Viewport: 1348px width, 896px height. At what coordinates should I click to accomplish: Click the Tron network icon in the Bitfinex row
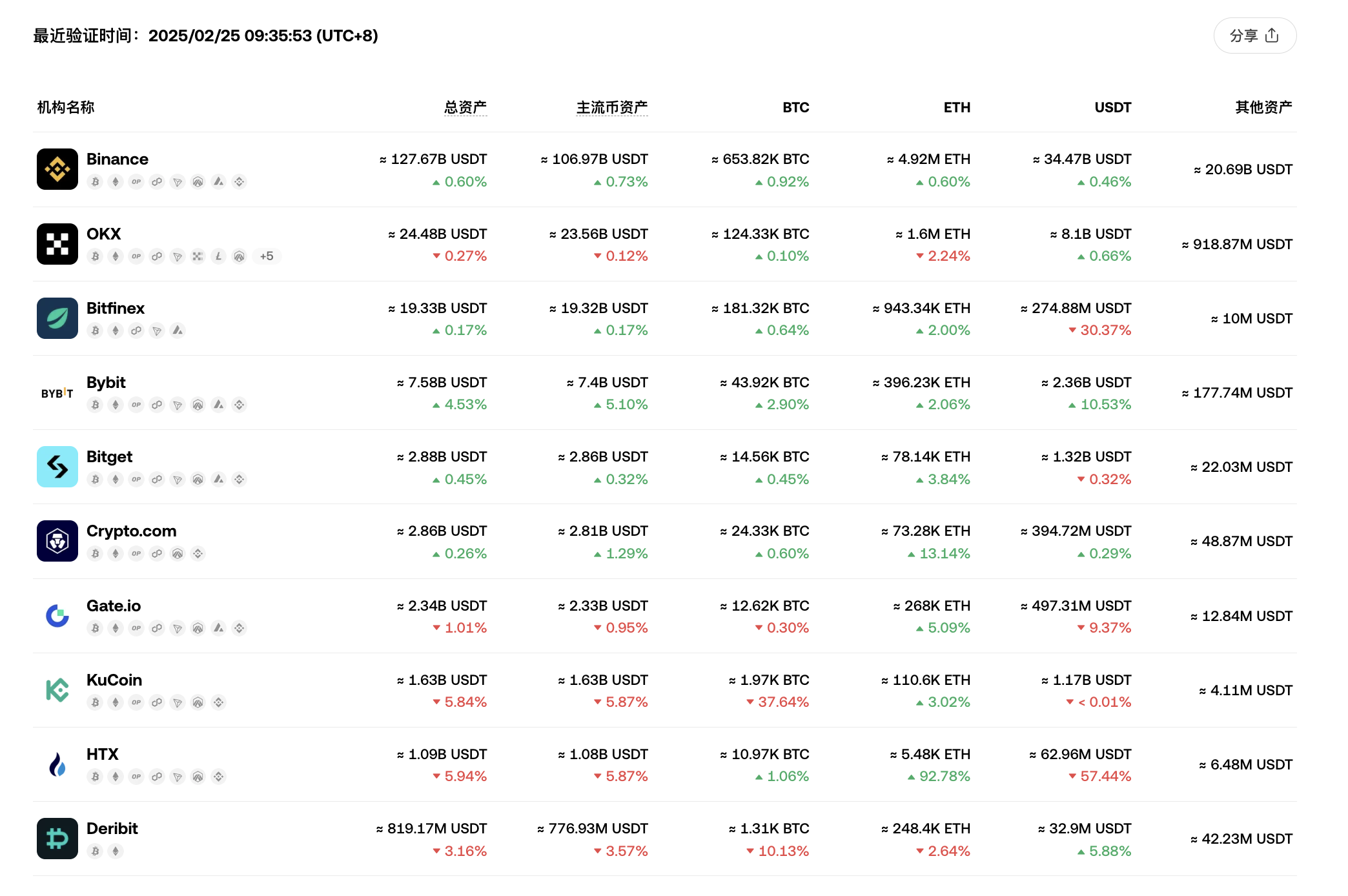(157, 331)
